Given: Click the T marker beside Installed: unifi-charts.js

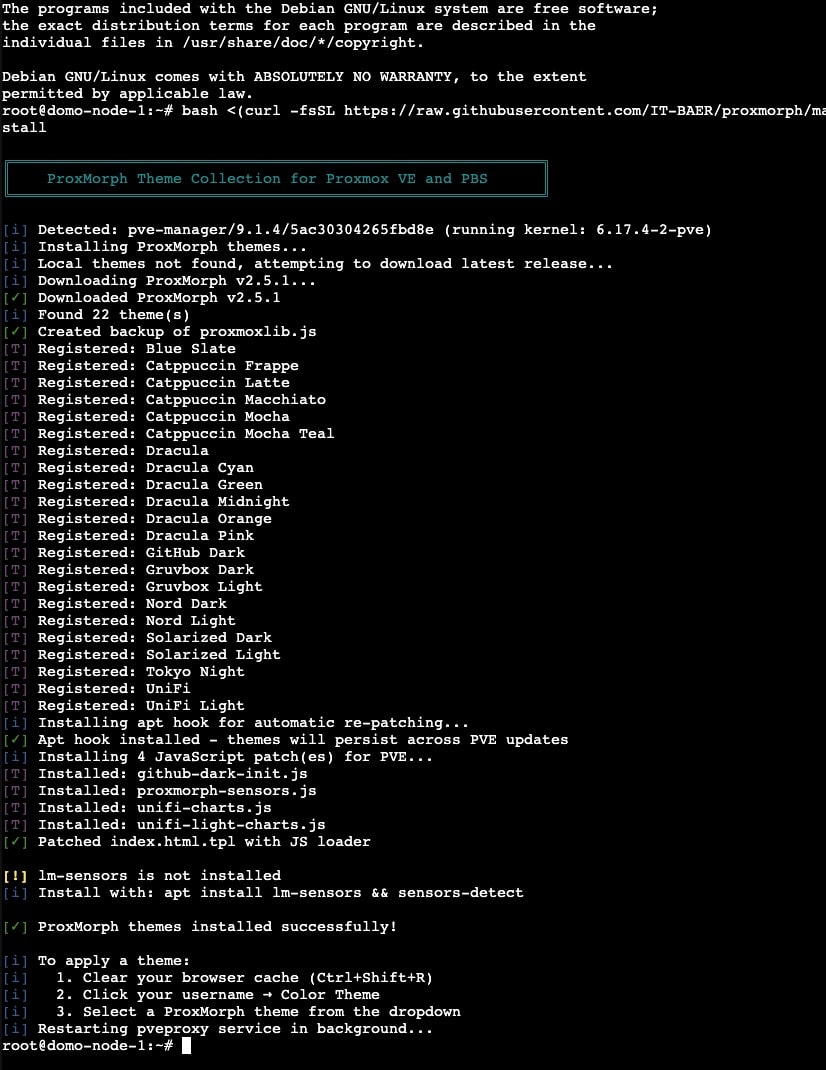Looking at the screenshot, I should (x=16, y=807).
